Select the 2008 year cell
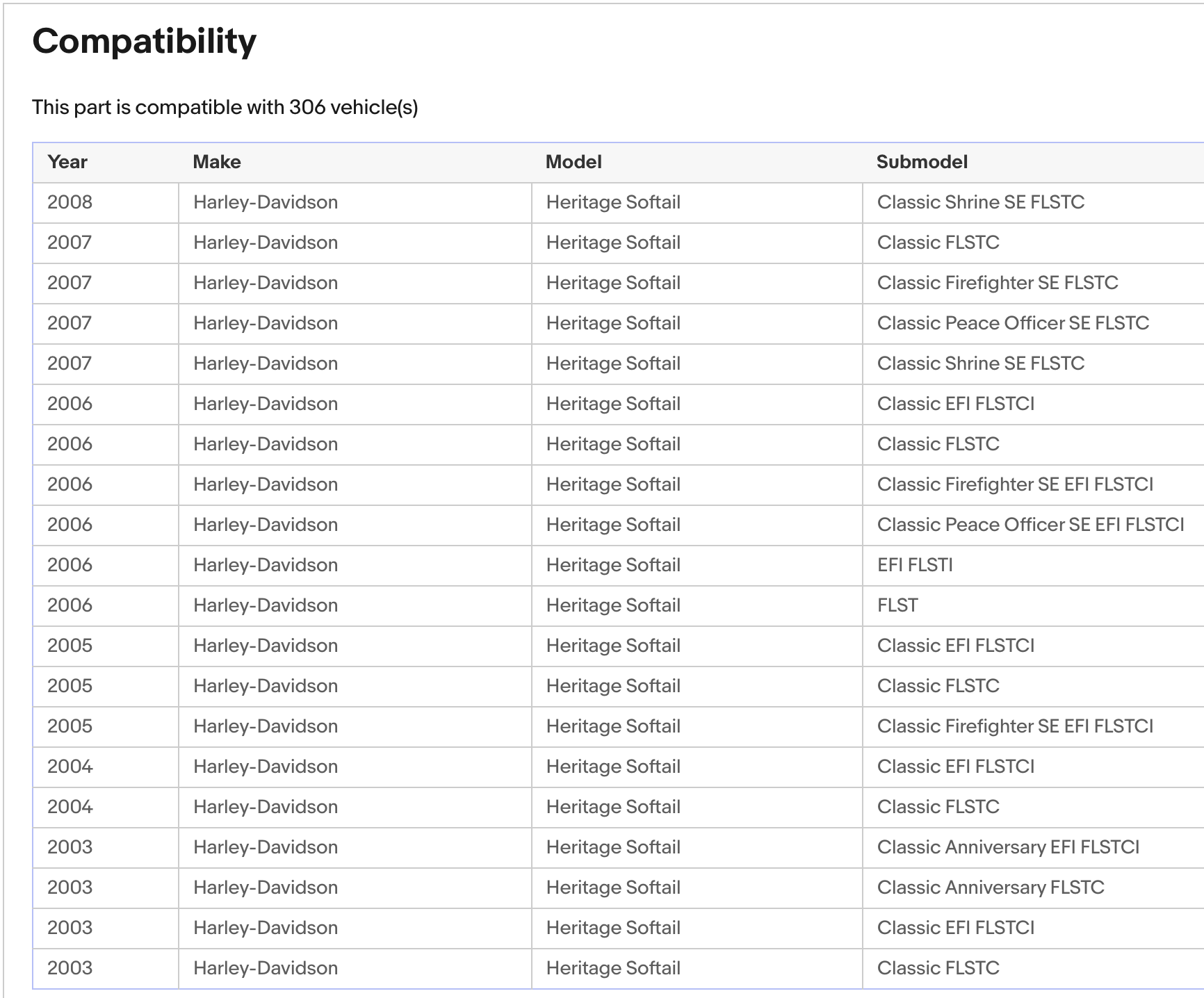 (x=70, y=202)
